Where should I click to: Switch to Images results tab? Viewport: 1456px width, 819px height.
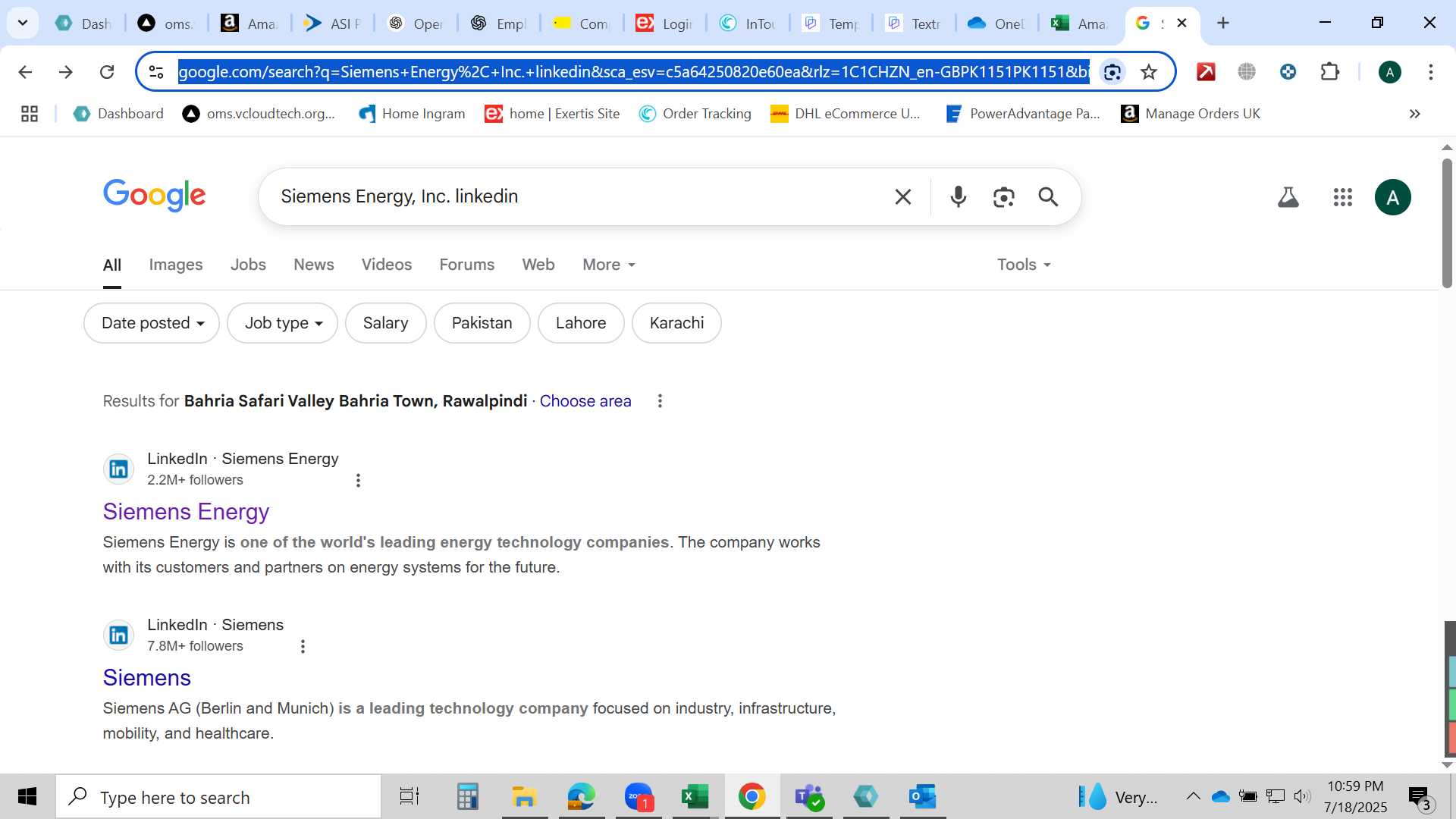click(176, 265)
